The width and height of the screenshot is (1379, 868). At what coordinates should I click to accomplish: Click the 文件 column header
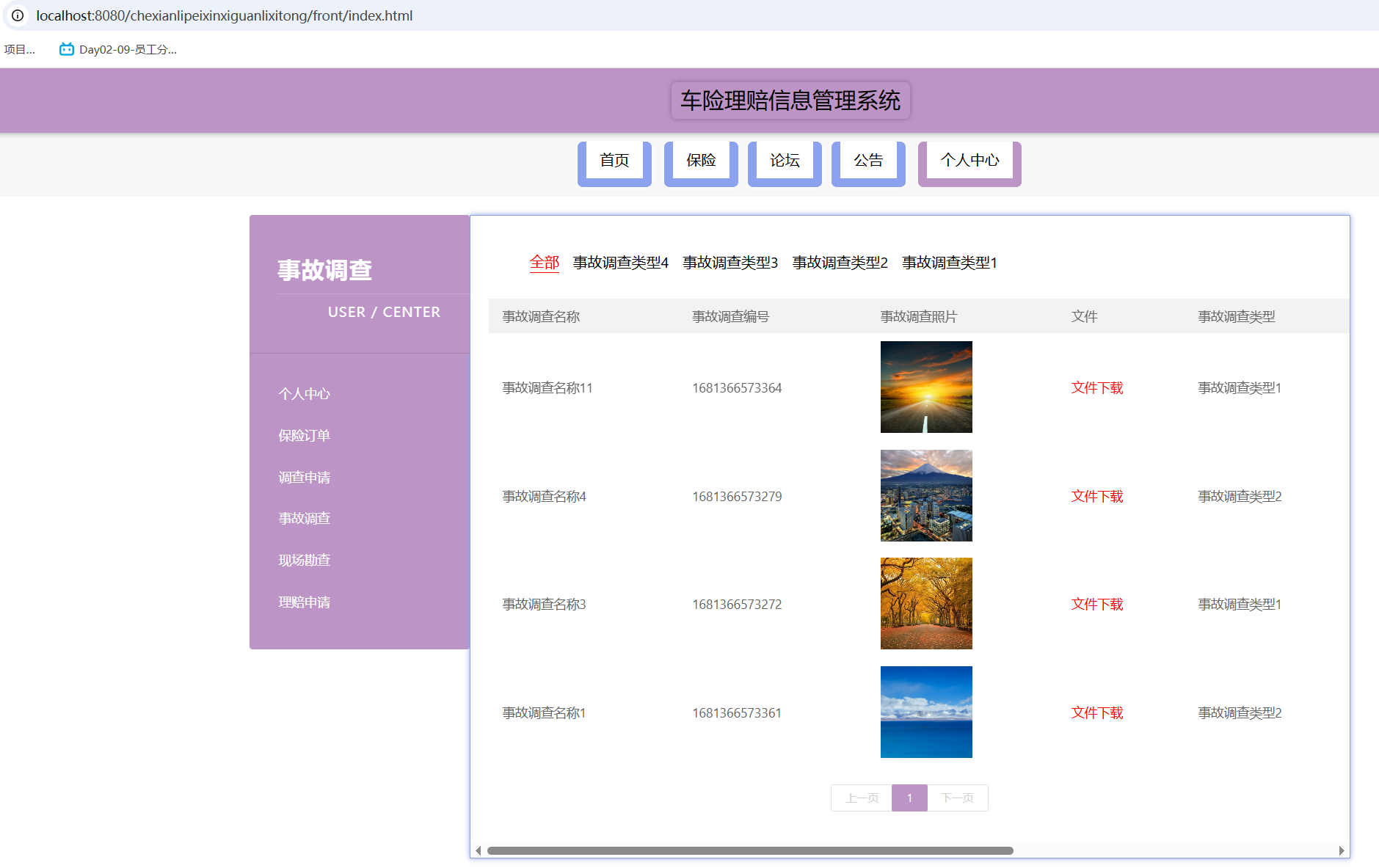coord(1084,317)
